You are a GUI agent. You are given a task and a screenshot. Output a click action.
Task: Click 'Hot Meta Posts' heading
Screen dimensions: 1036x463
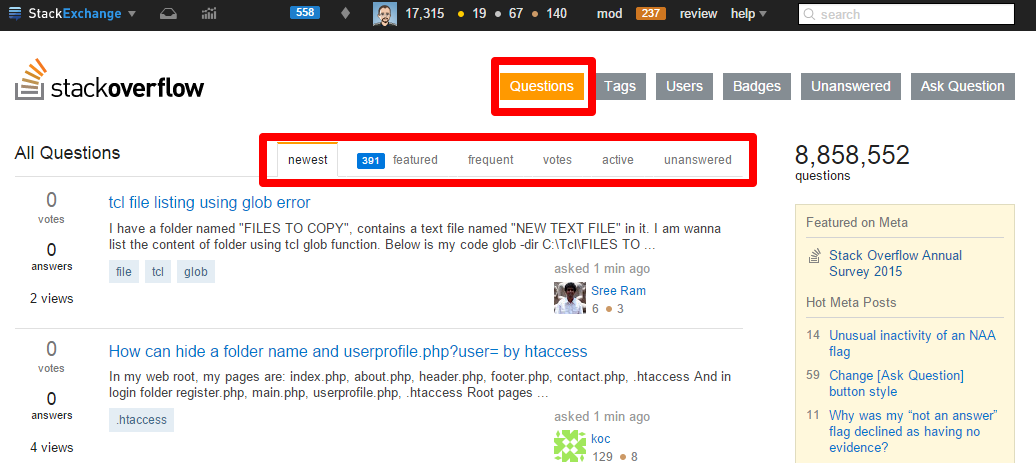point(851,303)
